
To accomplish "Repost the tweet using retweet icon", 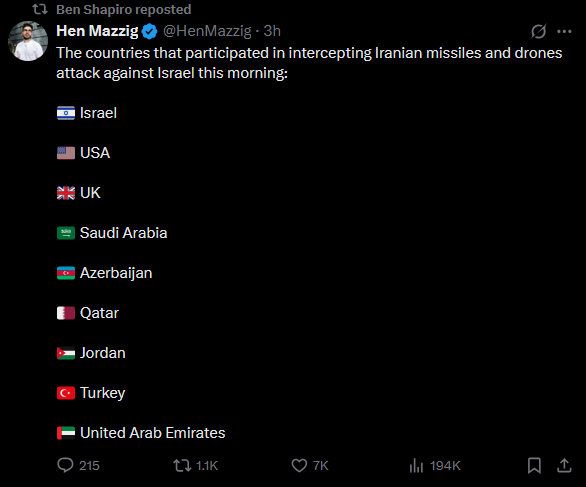I will click(182, 465).
